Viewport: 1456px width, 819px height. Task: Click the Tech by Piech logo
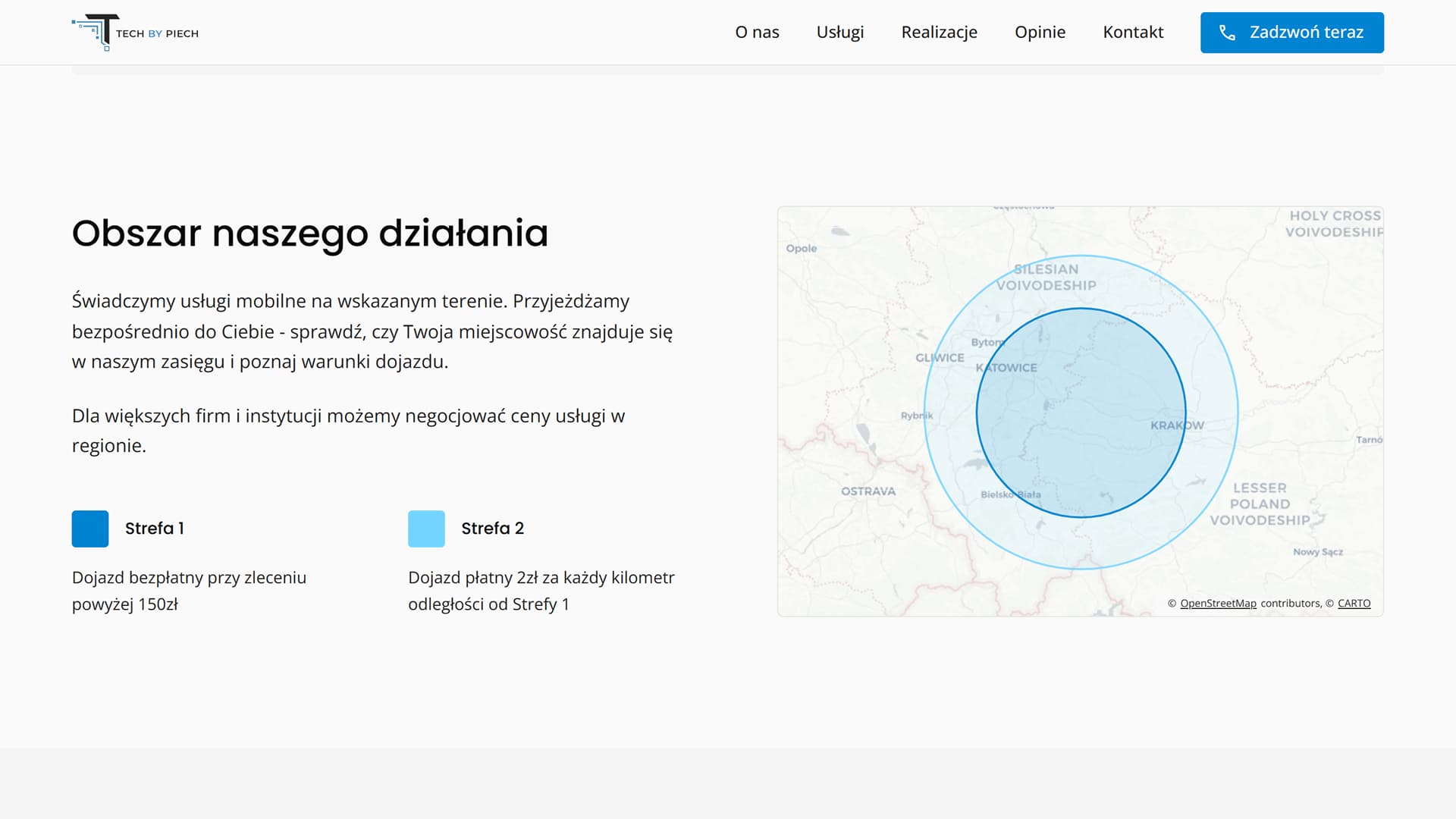click(135, 33)
